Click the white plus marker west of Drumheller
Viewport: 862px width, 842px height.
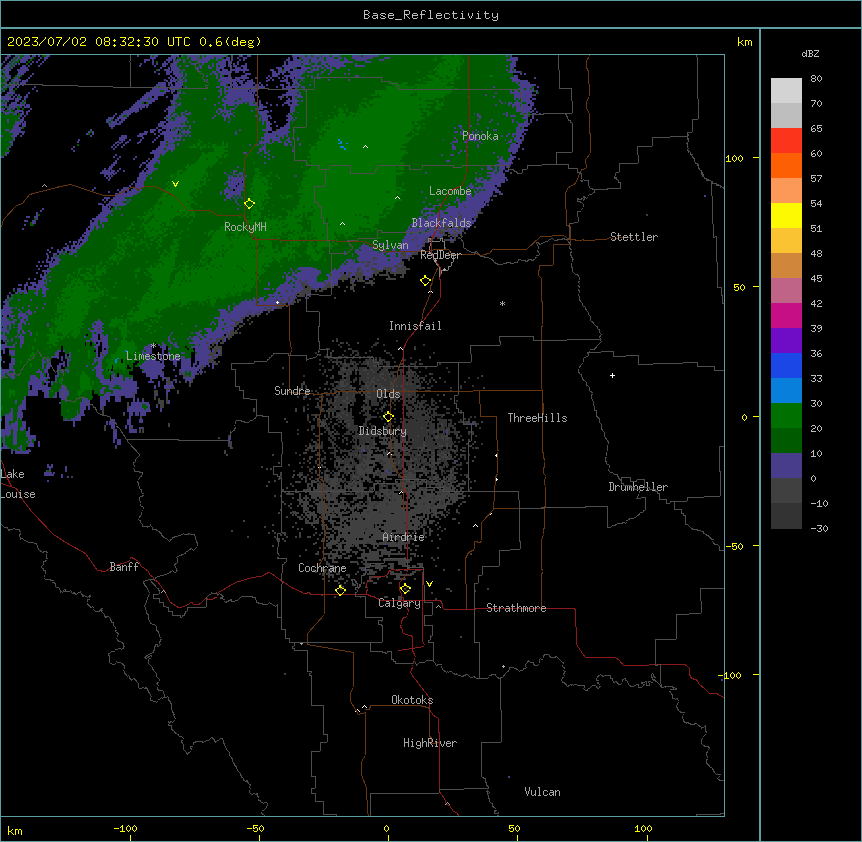point(612,375)
